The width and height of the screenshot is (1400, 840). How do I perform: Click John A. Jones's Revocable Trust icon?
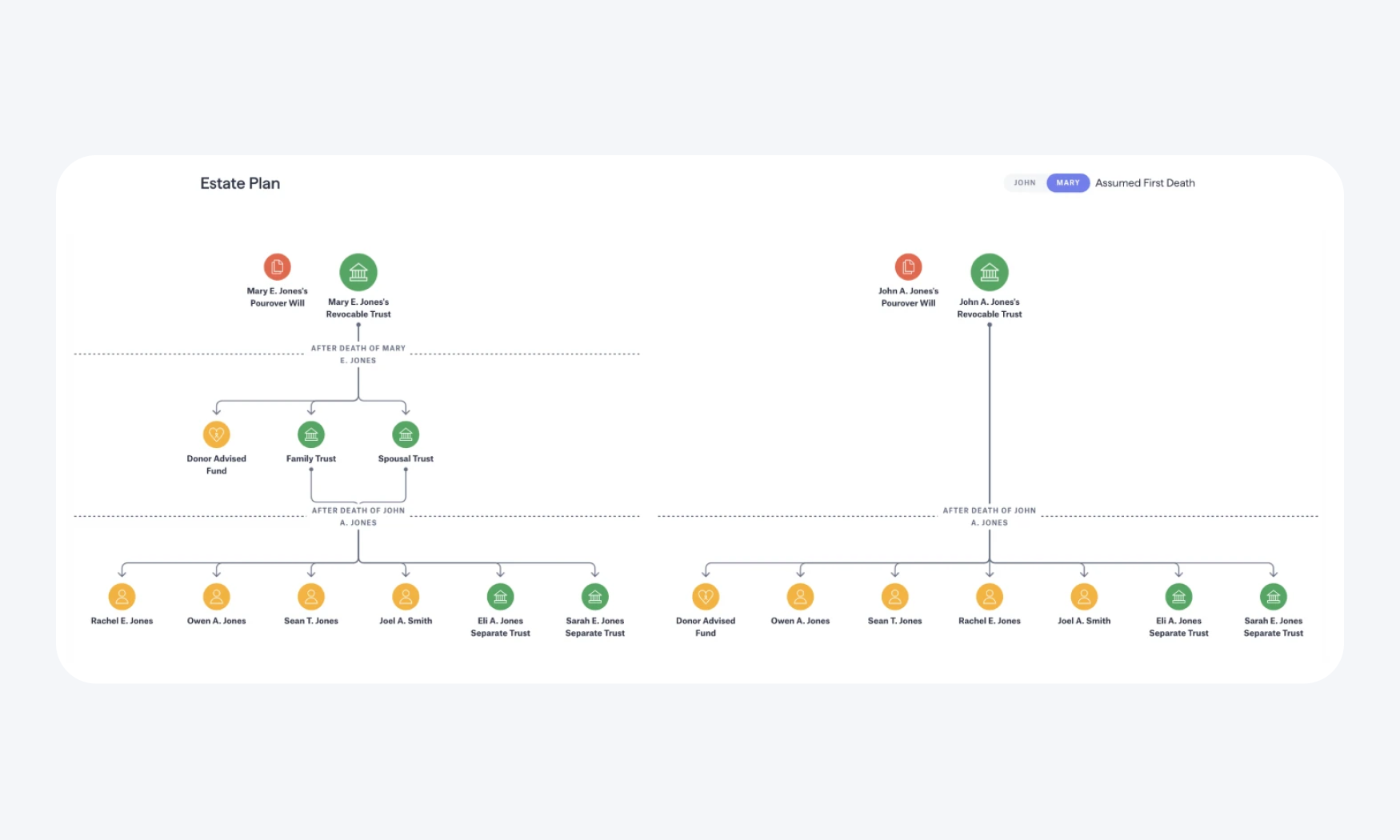(990, 271)
